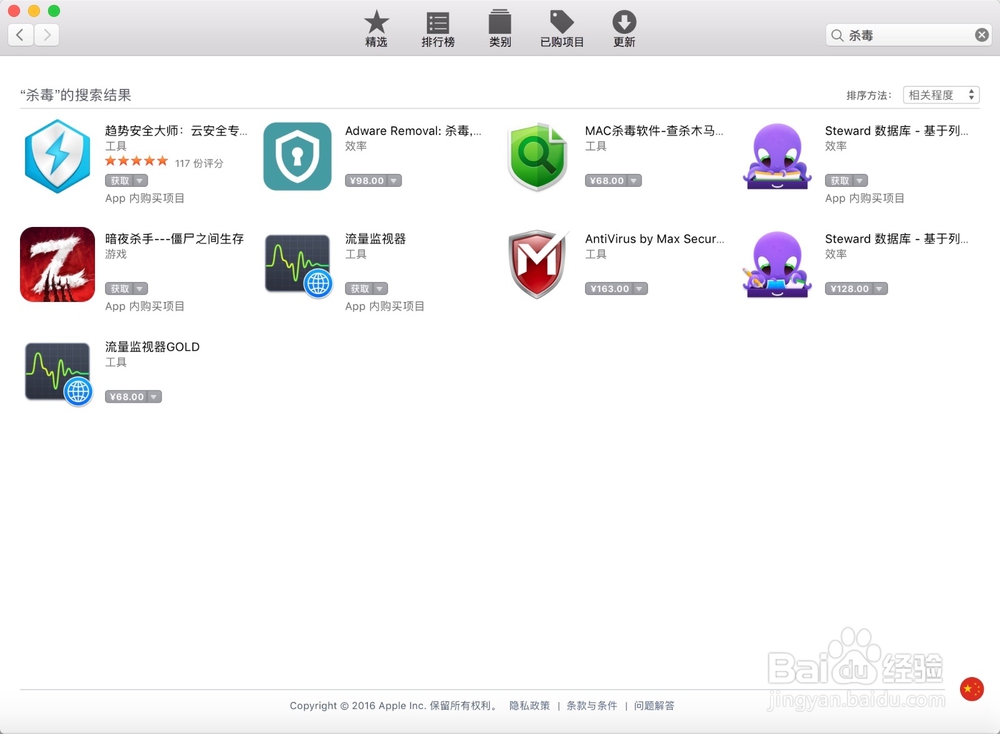
Task: Switch to 排行榜 top charts tab
Action: pos(438,29)
